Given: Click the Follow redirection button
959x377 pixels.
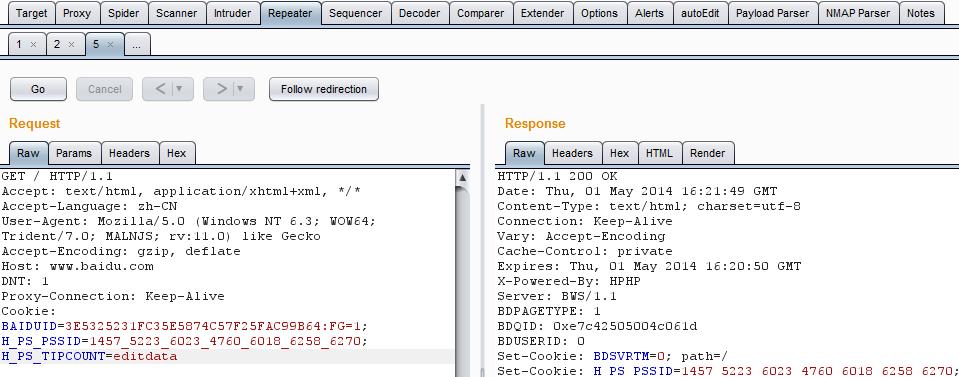Looking at the screenshot, I should pyautogui.click(x=324, y=89).
